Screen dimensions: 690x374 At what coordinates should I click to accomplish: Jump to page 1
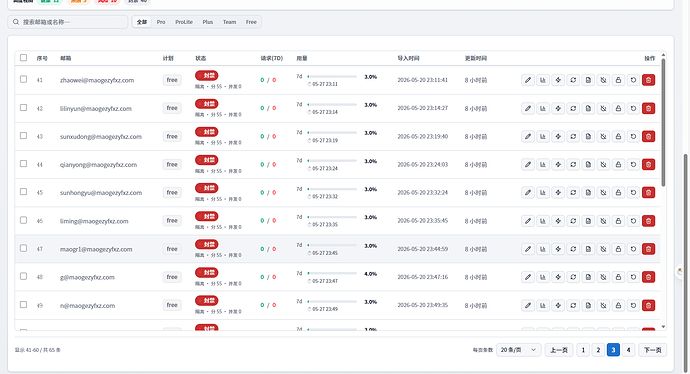click(583, 350)
